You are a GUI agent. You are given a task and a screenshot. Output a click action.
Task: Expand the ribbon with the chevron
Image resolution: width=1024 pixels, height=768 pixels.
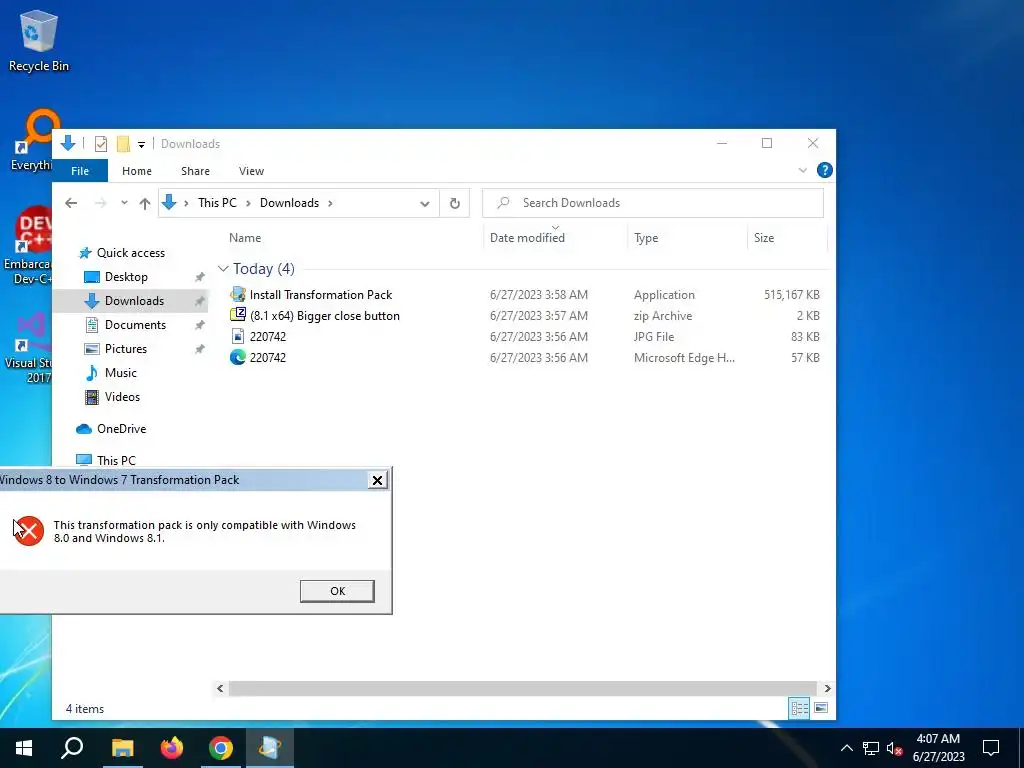click(803, 170)
